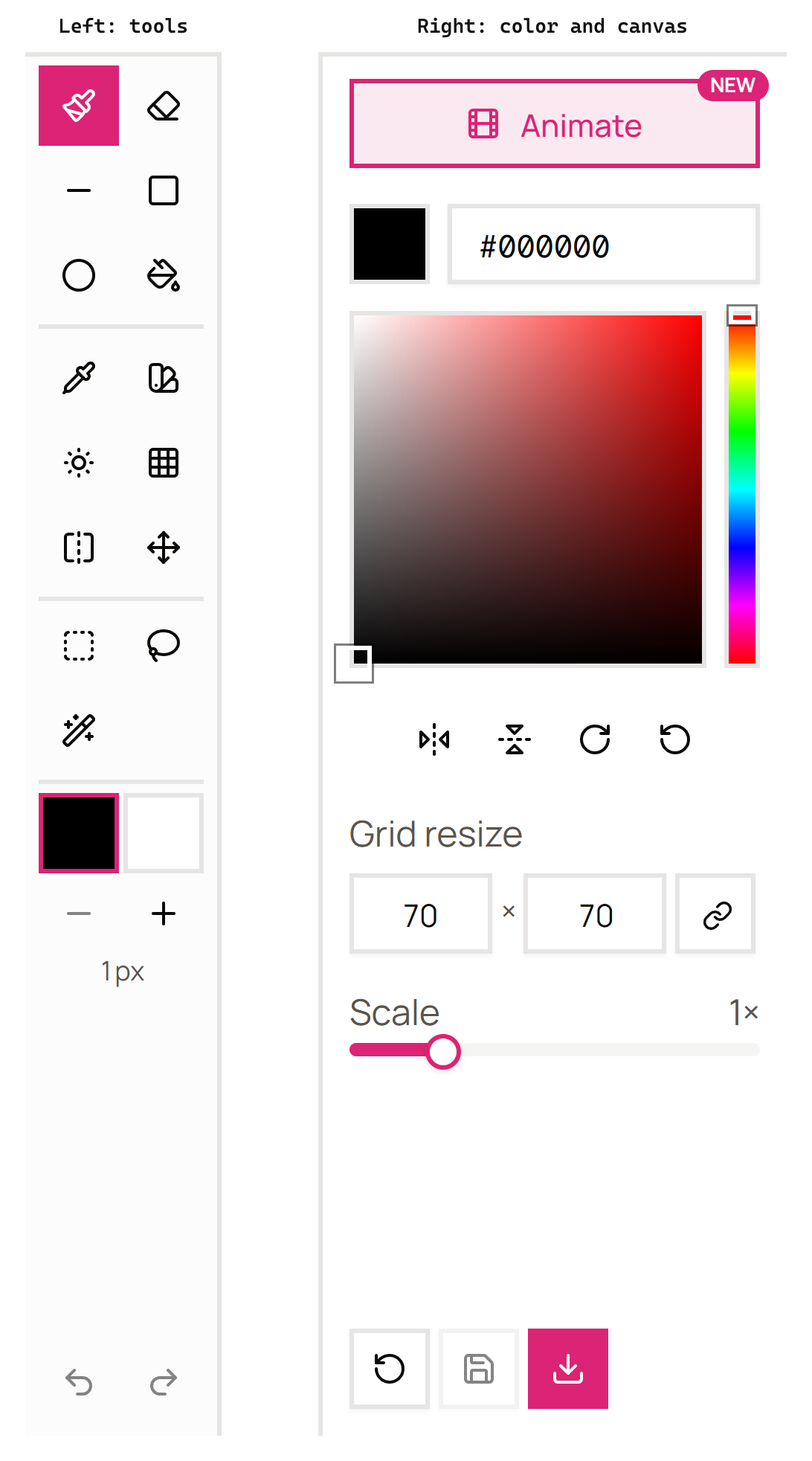Toggle the mirror symmetry drawing tool
This screenshot has height=1461, width=812.
click(x=79, y=548)
